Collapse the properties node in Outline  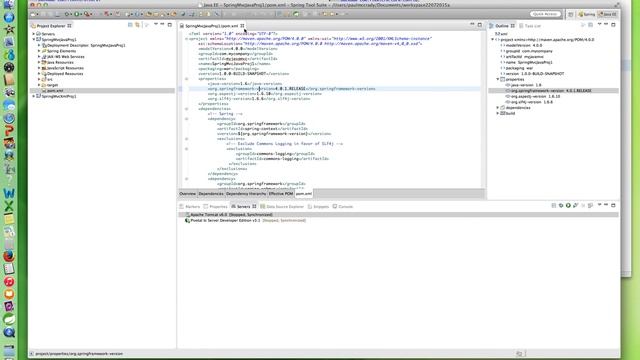tap(498, 79)
